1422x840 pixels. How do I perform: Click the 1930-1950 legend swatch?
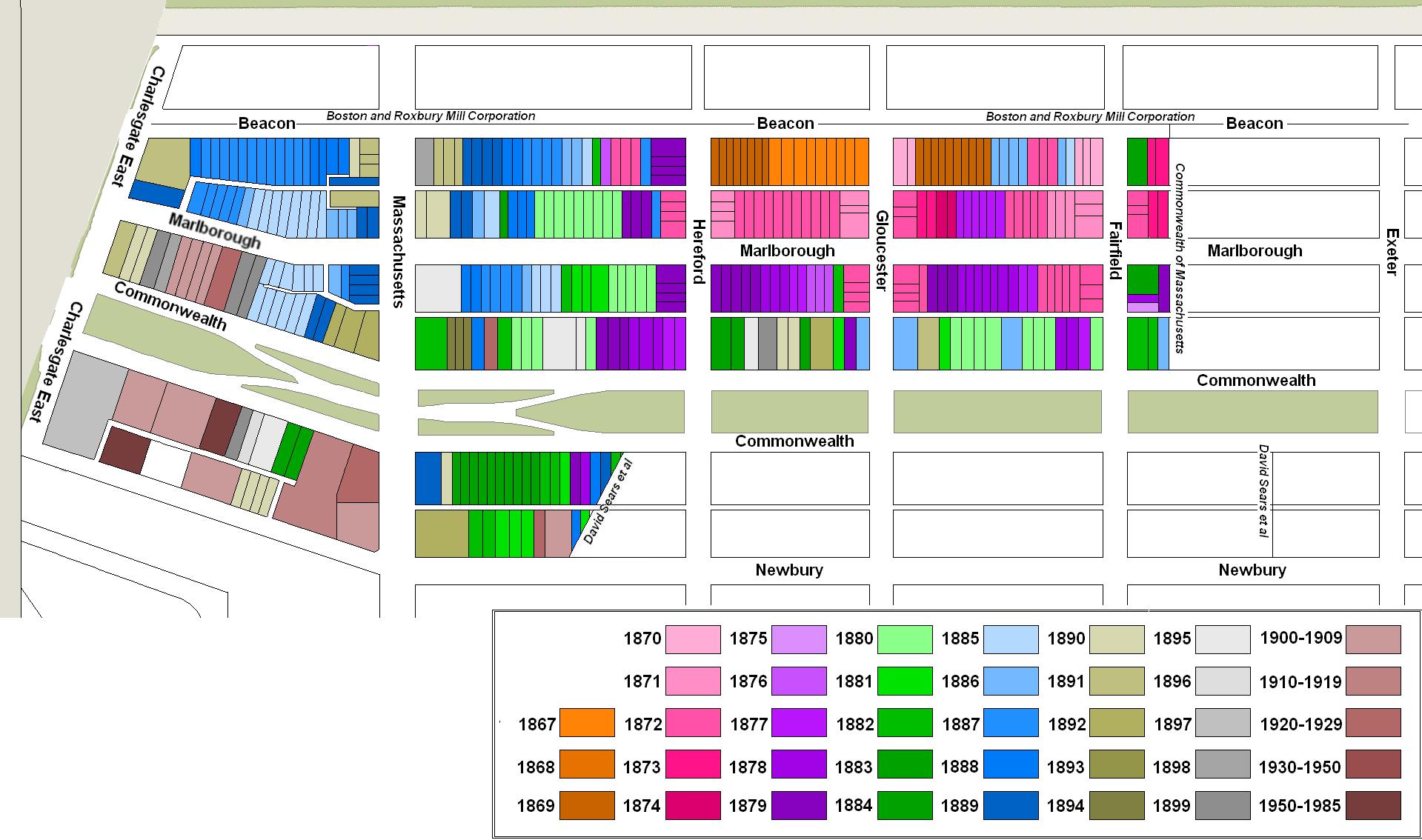(x=1373, y=764)
